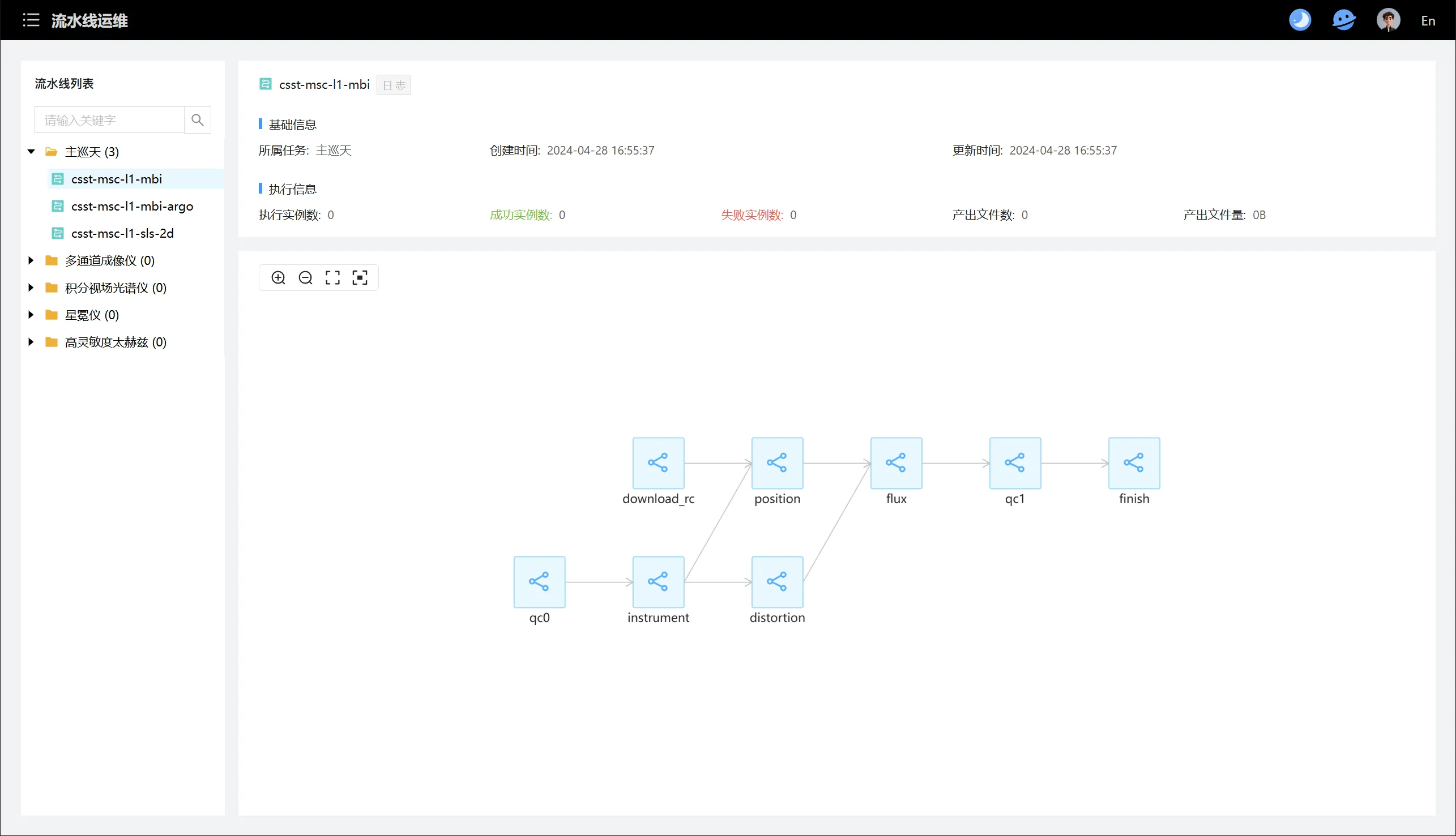Click the zoom in icon above the pipeline graph
This screenshot has height=836, width=1456.
[x=278, y=277]
